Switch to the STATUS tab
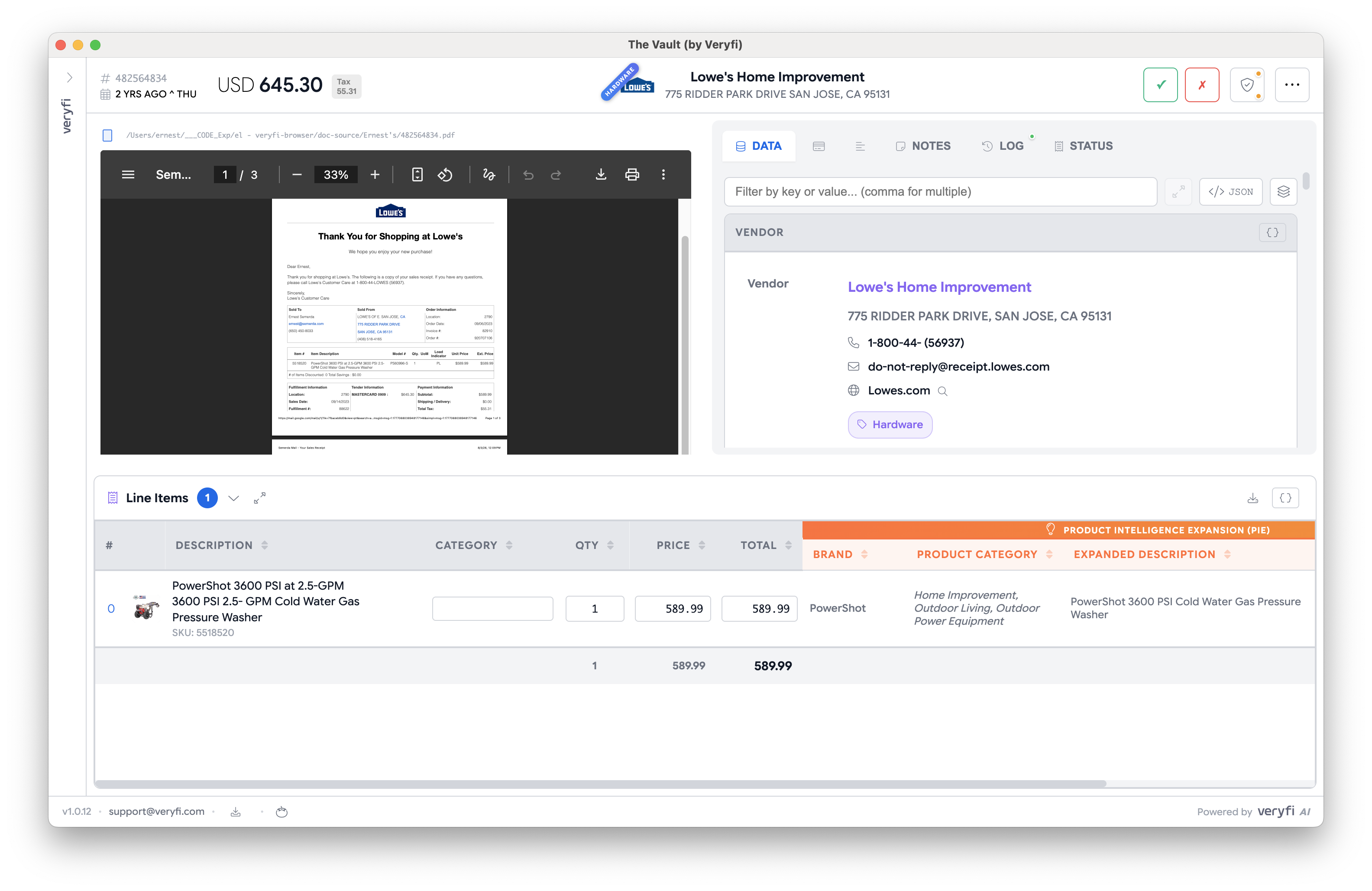The image size is (1372, 891). [1083, 146]
